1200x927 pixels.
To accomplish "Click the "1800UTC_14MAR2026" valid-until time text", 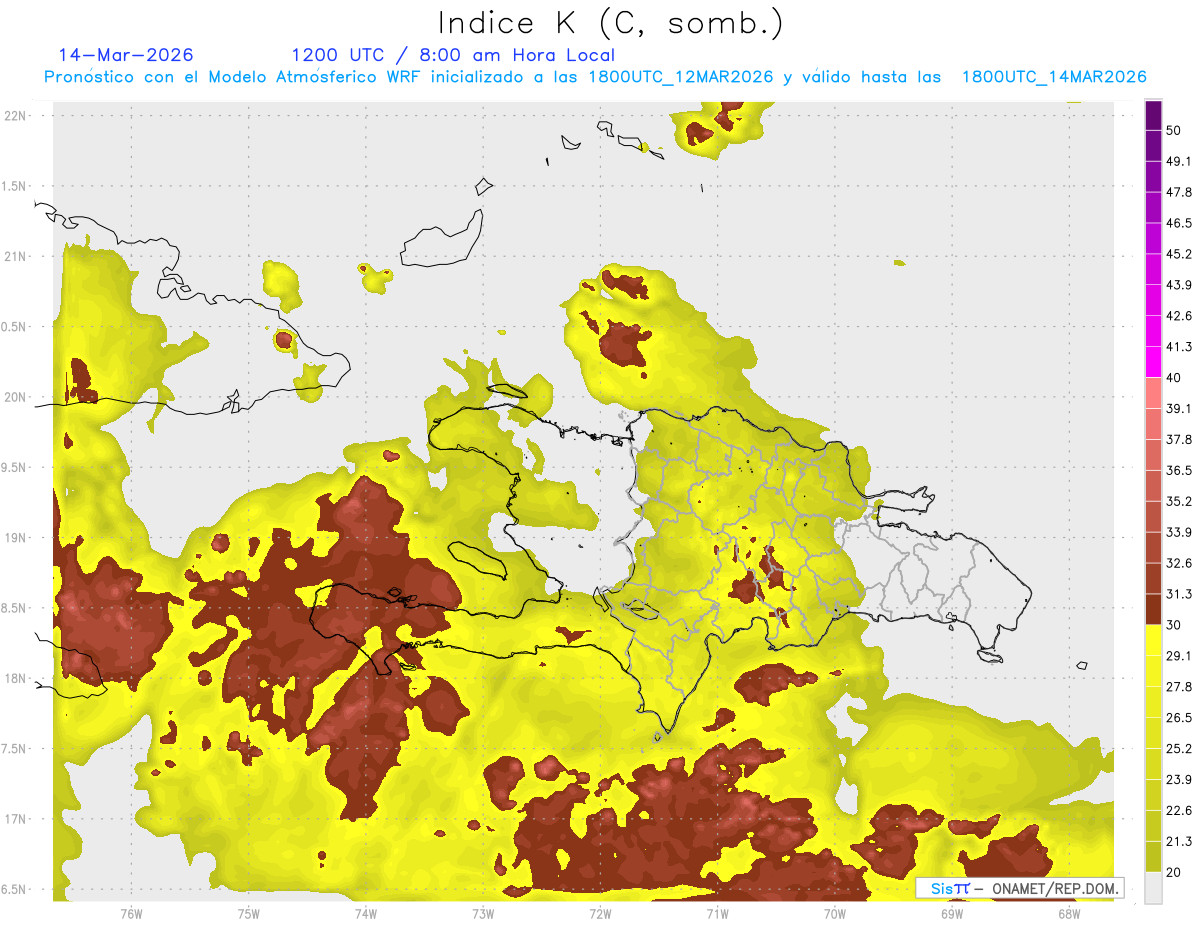I will coord(1053,77).
